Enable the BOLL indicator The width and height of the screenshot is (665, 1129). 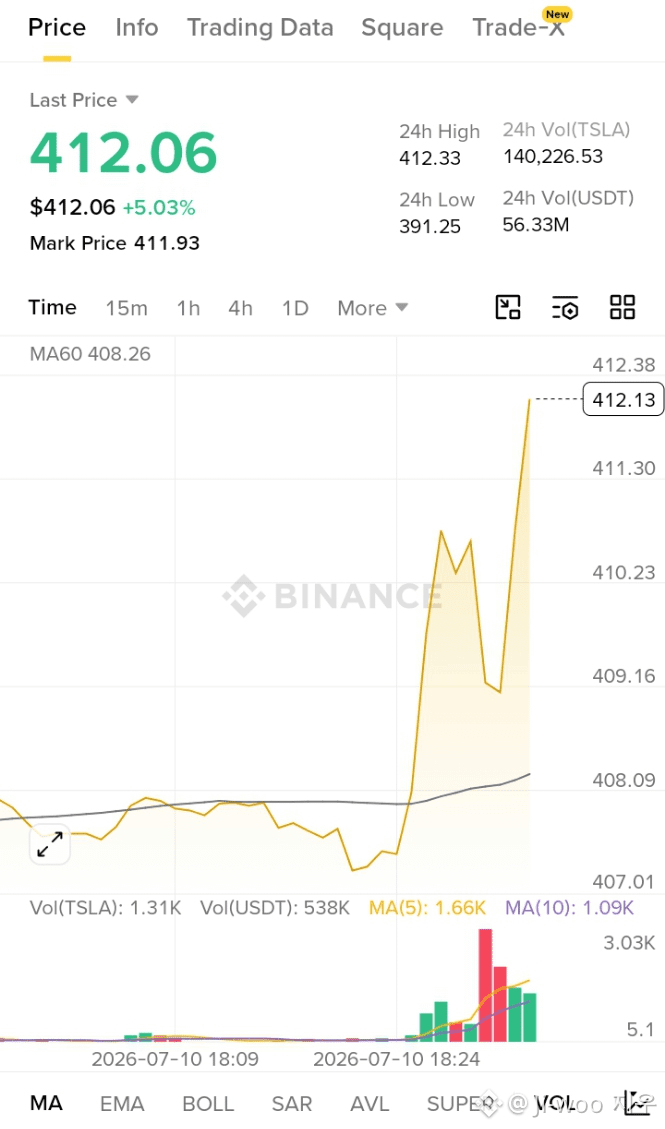(208, 1104)
